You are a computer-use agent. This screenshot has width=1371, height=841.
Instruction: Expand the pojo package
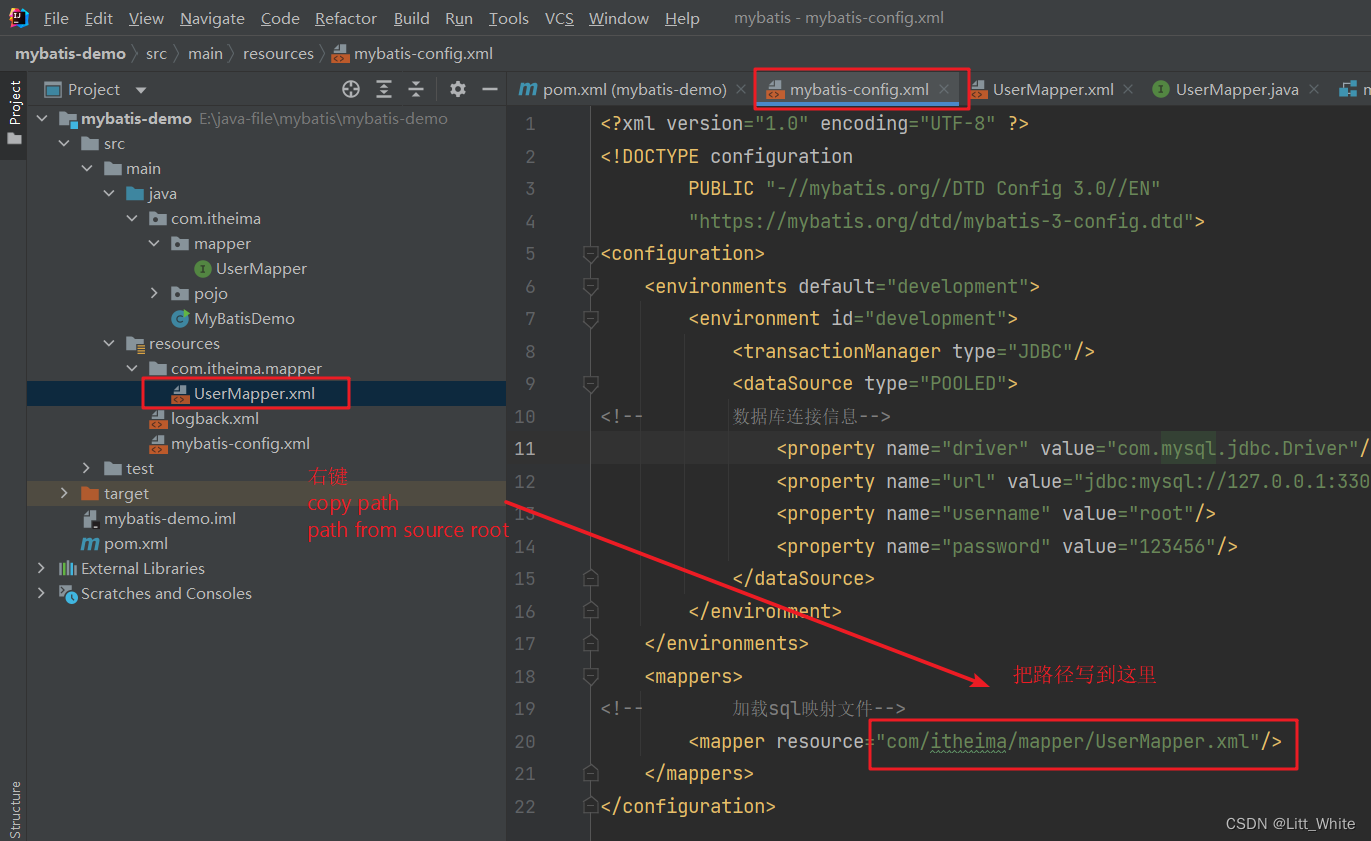pyautogui.click(x=154, y=294)
